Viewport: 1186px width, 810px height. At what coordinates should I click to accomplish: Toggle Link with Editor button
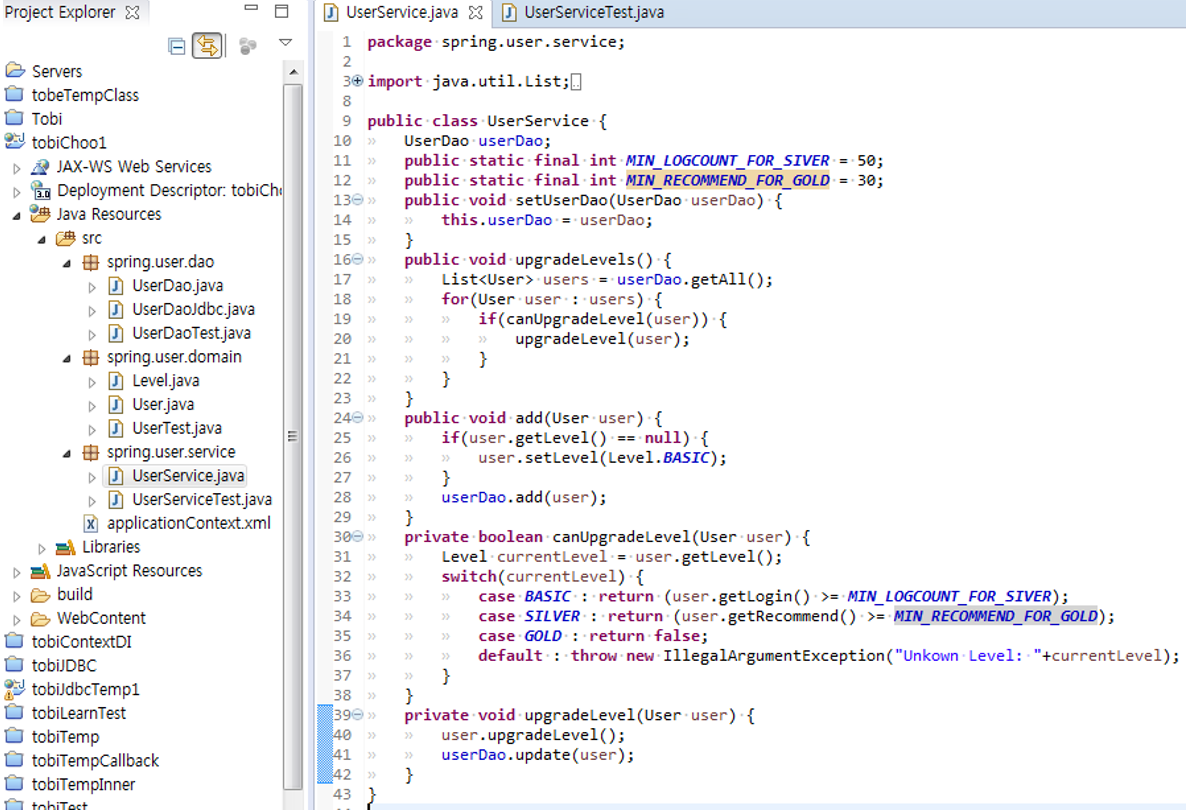tap(207, 46)
